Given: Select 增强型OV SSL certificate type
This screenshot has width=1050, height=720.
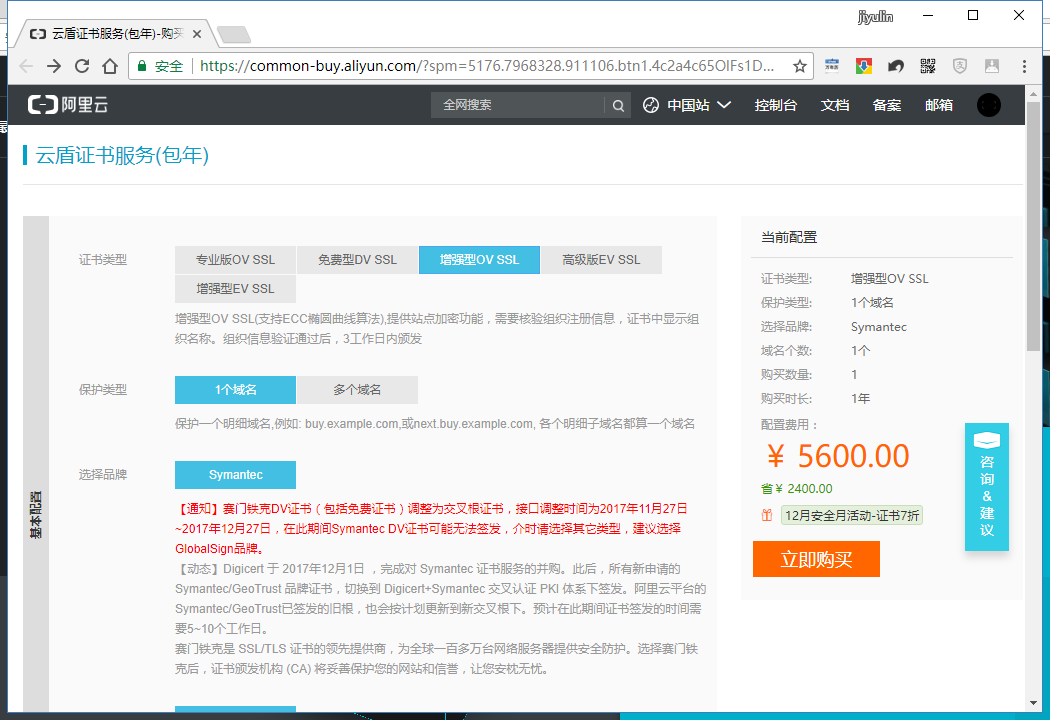Looking at the screenshot, I should (x=479, y=260).
